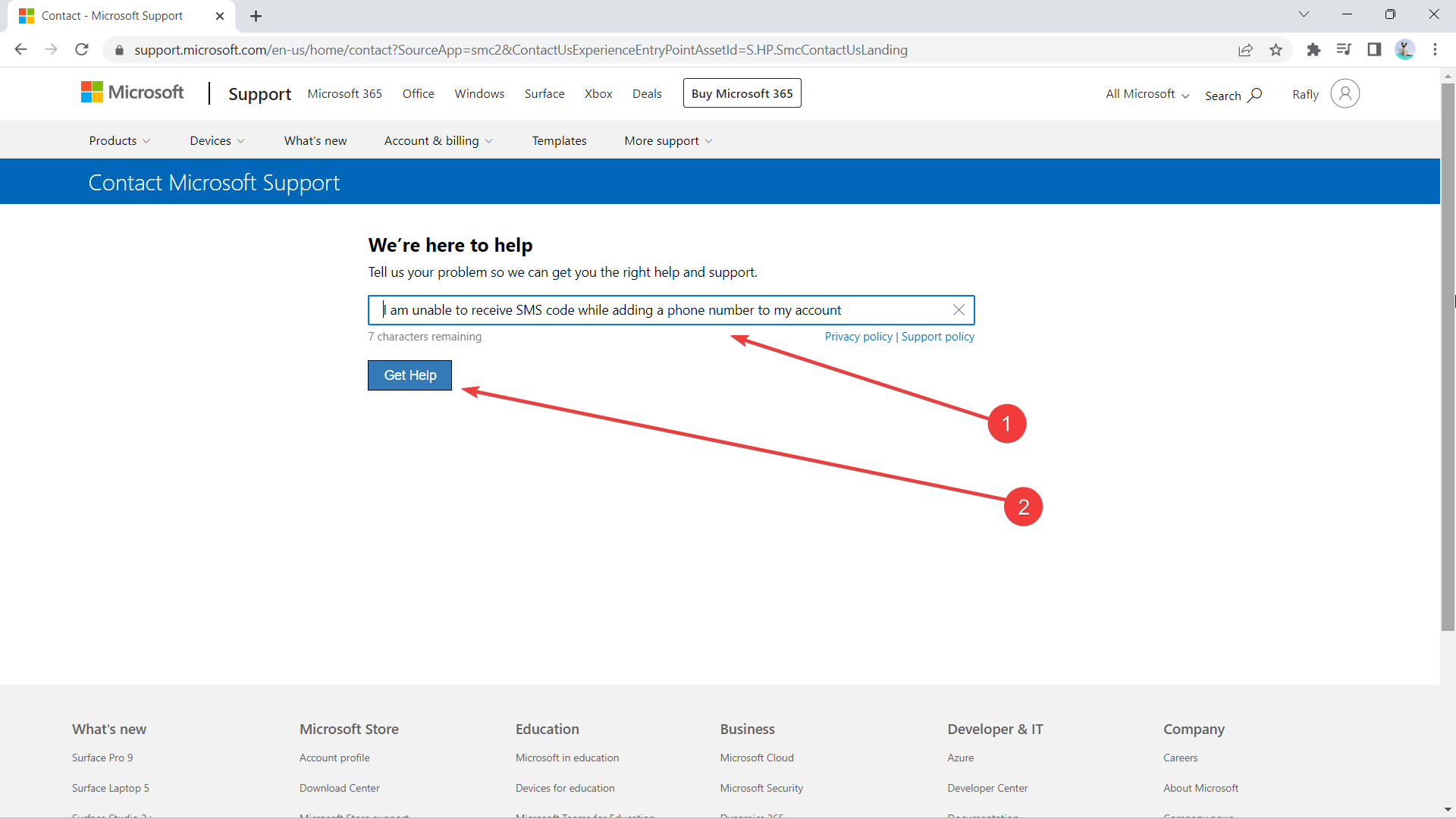
Task: Click the Rafly account avatar icon
Action: (x=1345, y=93)
